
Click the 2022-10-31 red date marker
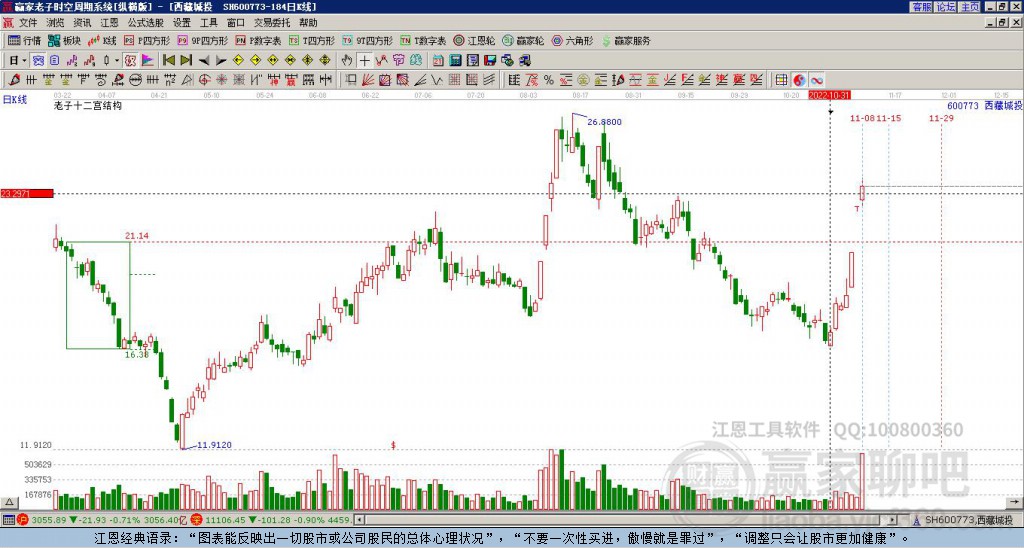point(829,95)
